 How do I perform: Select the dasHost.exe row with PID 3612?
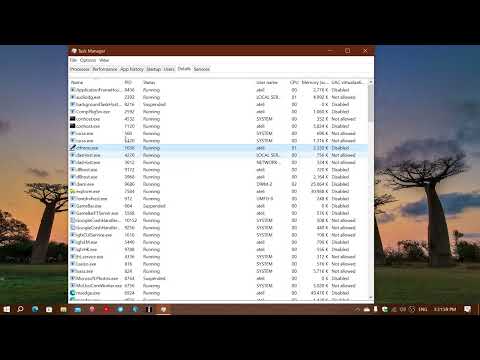click(219, 162)
